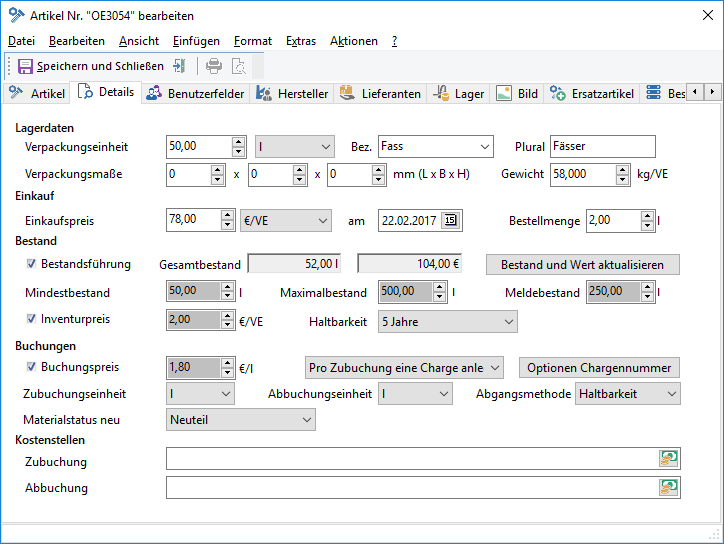Click cost center picker icon for Abbuchung
The height and width of the screenshot is (544, 724).
668,488
